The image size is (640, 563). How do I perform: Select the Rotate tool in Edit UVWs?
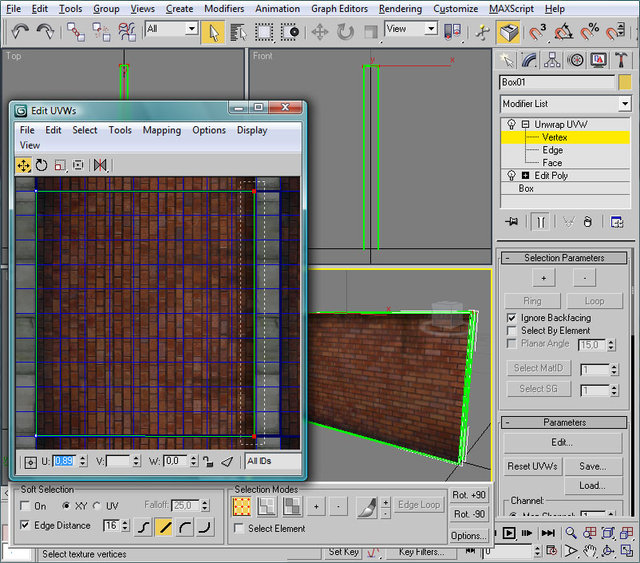[x=41, y=165]
